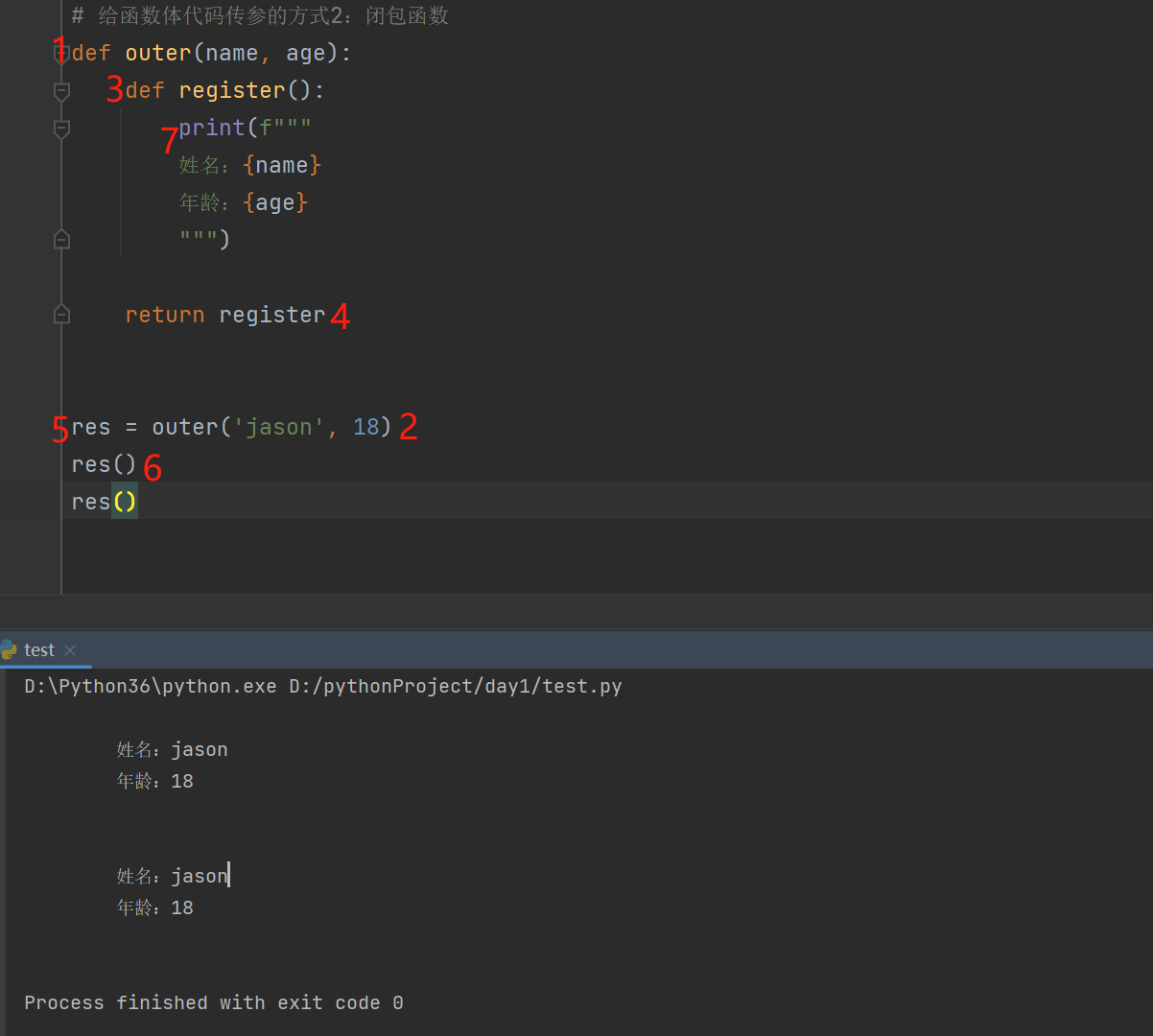Click the fold end marker beside return register

coord(61,314)
